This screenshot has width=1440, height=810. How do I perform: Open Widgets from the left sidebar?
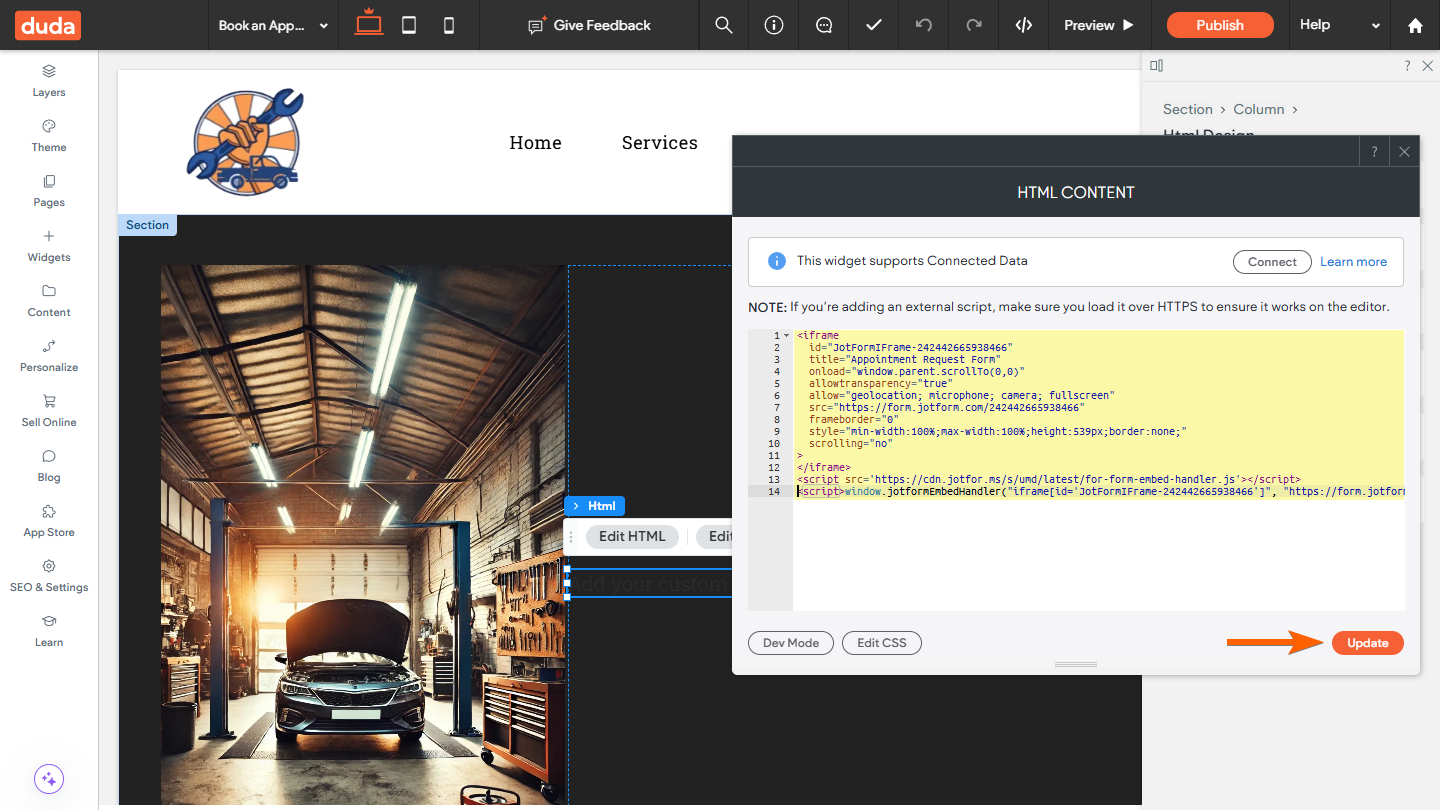coord(49,245)
